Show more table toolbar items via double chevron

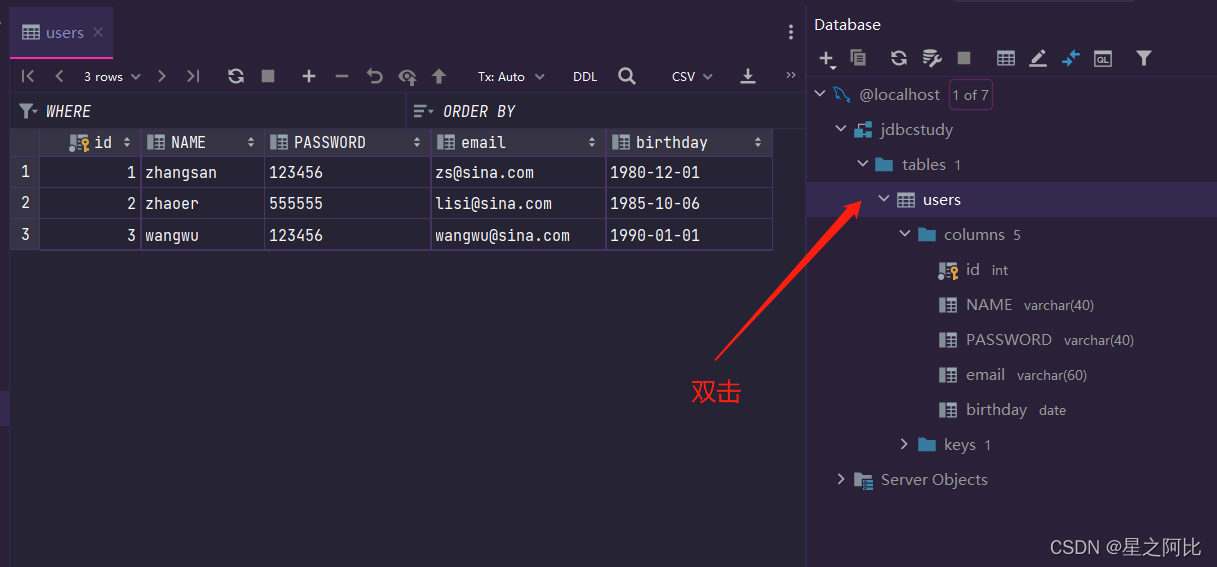click(791, 75)
